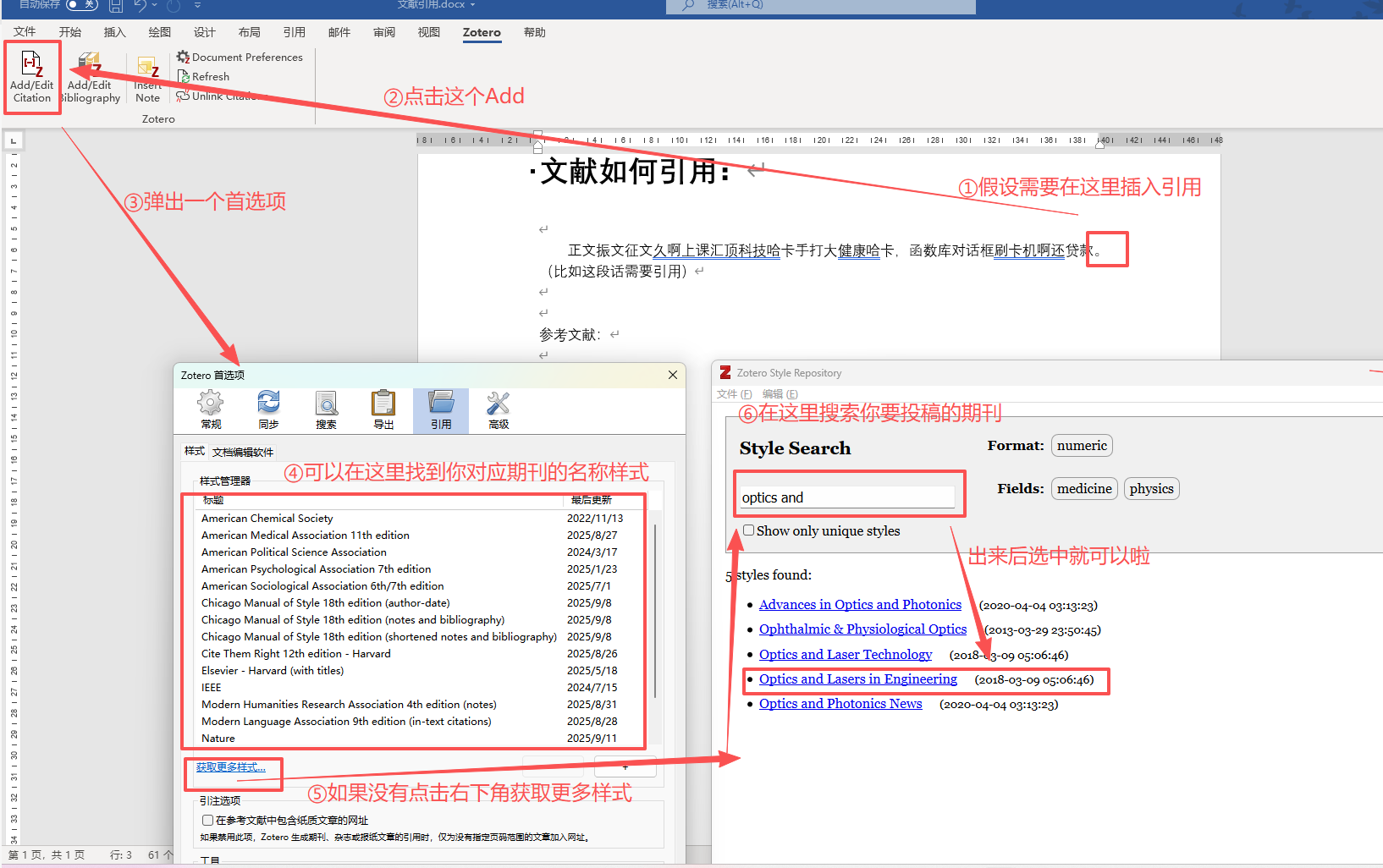Select the 文档编辑软件 tab
The image size is (1383, 868).
click(243, 452)
